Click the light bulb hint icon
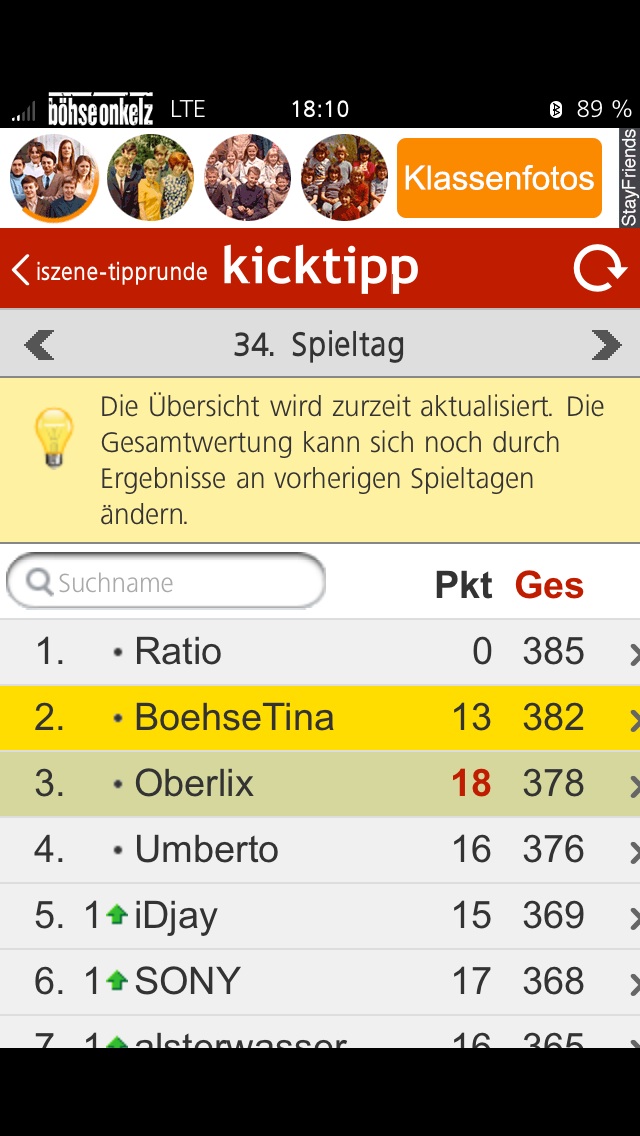 point(54,438)
